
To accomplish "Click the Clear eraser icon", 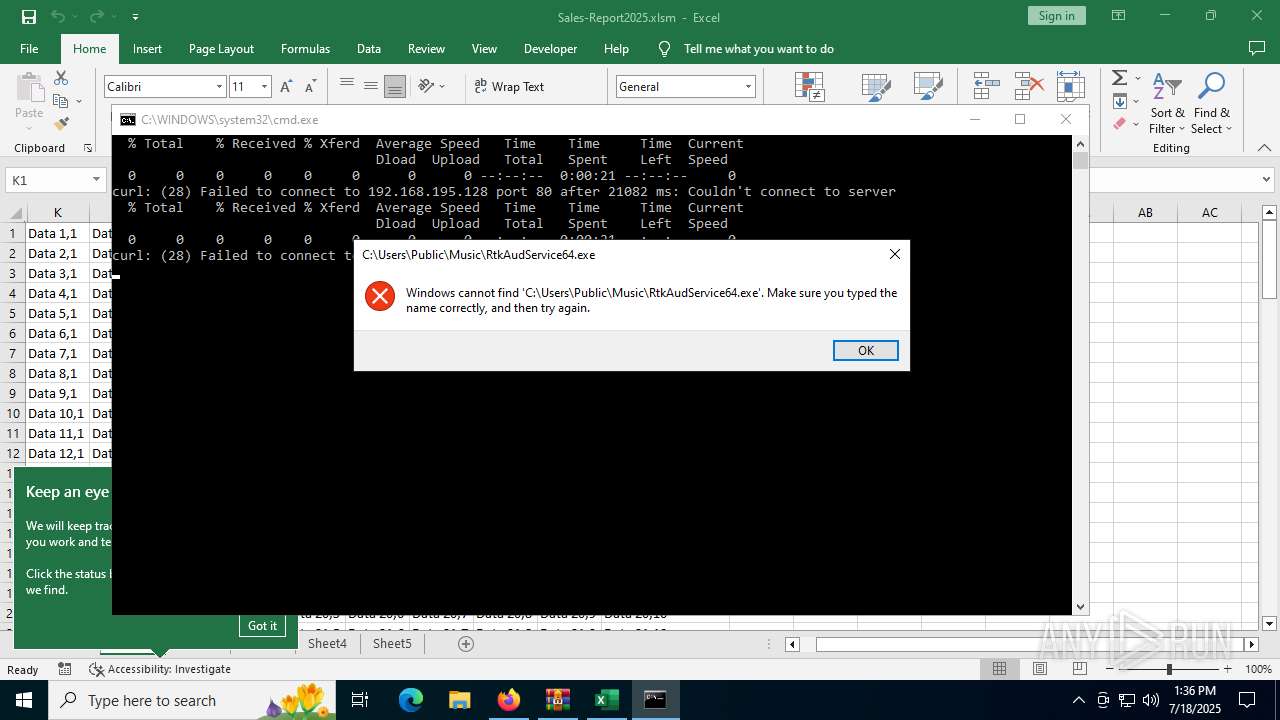I will click(1120, 124).
